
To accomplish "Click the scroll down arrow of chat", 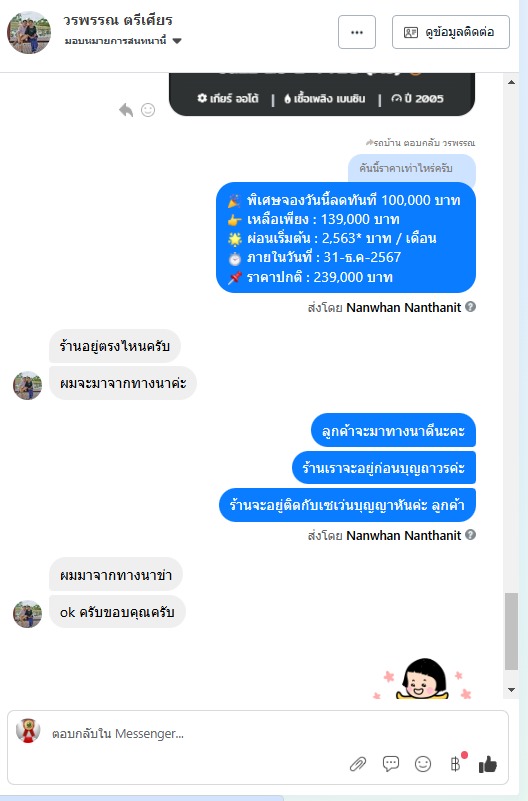I will pyautogui.click(x=511, y=690).
